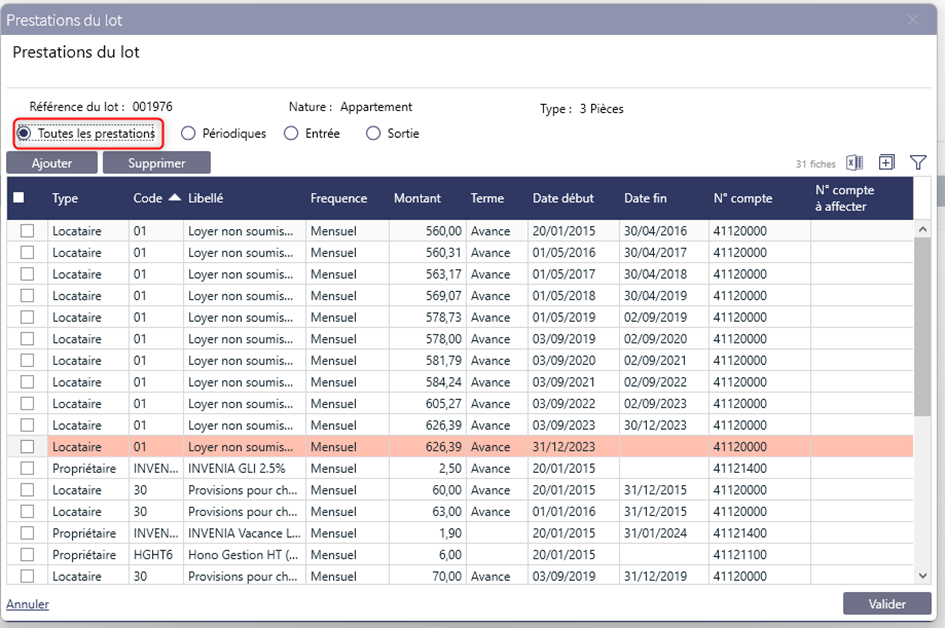Click the scrollbar up arrow of the table

[x=922, y=230]
